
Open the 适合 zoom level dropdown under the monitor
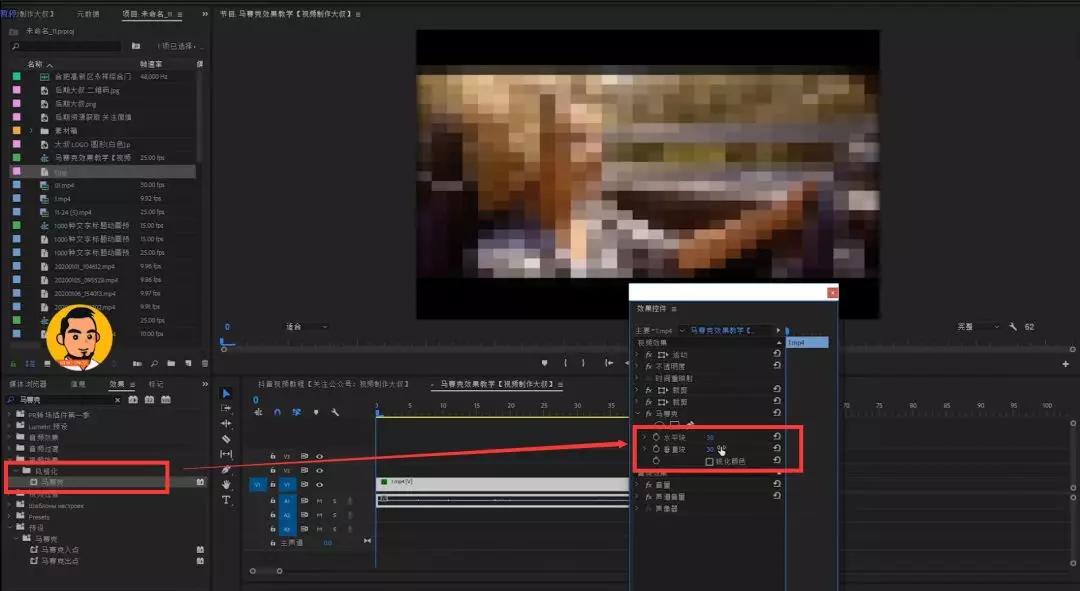pyautogui.click(x=307, y=326)
